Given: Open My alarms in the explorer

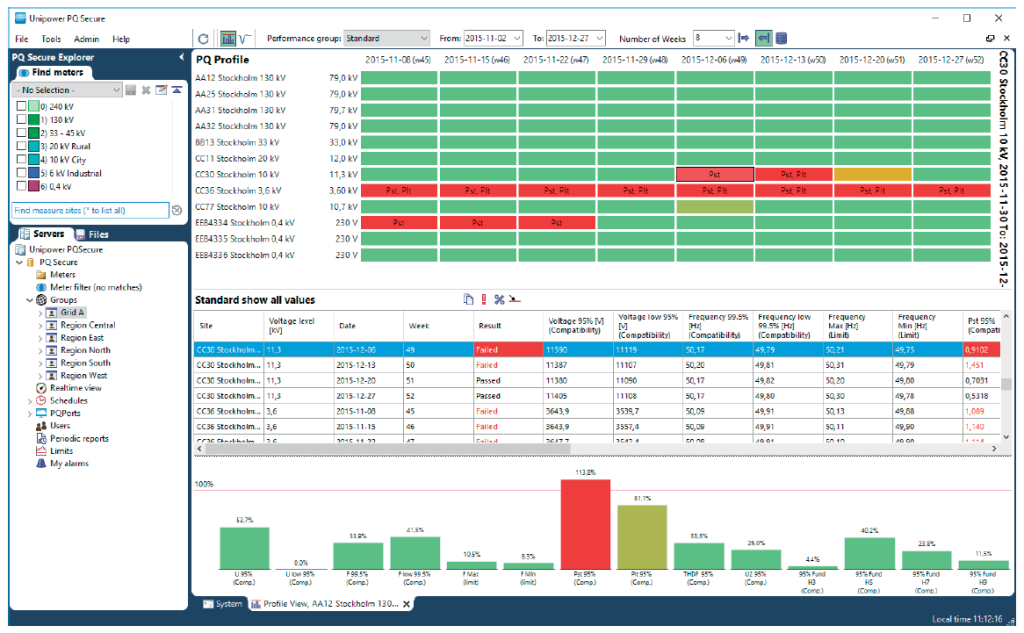Looking at the screenshot, I should coord(68,463).
